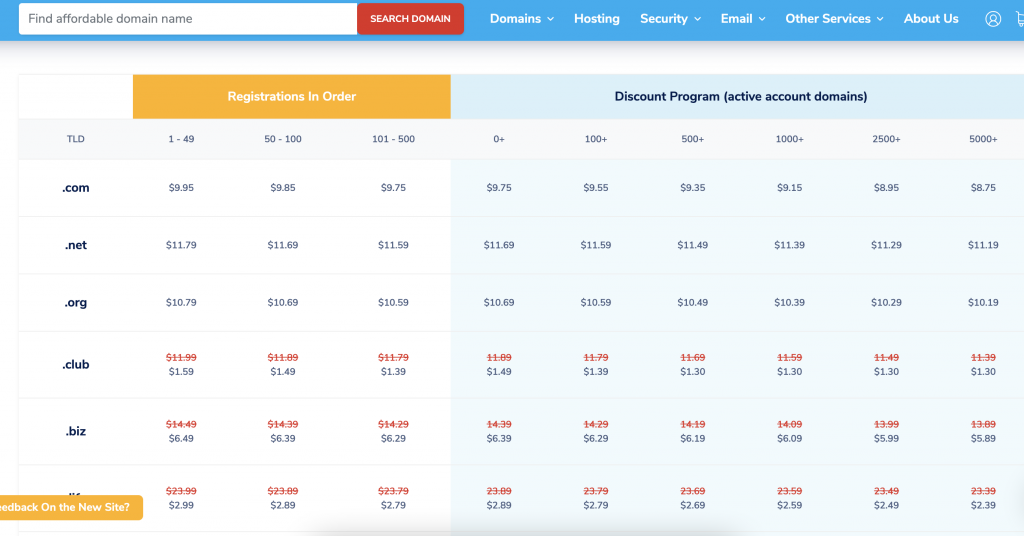This screenshot has height=536, width=1024.
Task: Choose the .club TLD row label
Action: coord(76,364)
